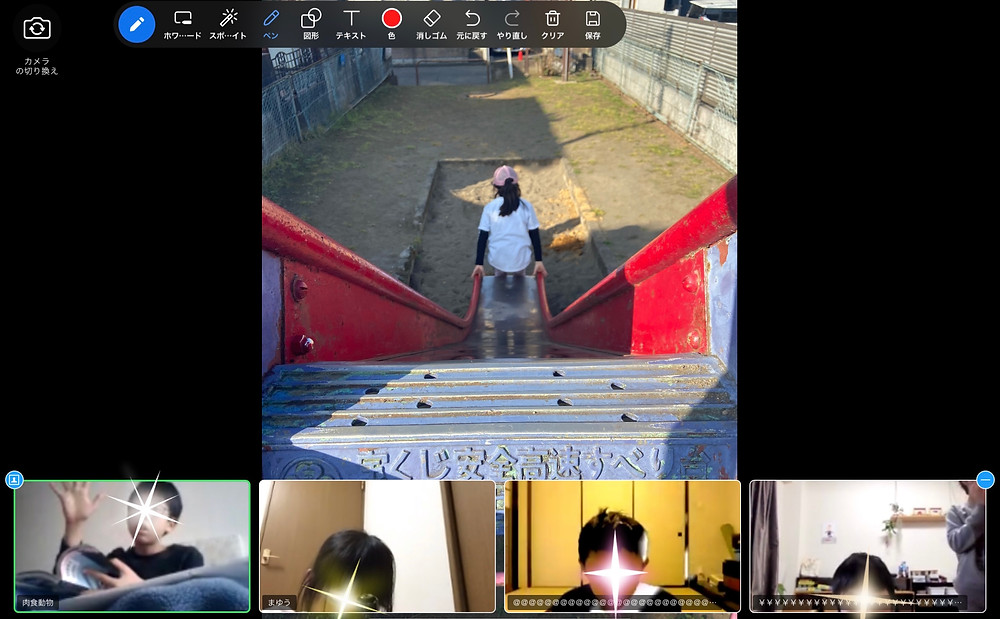This screenshot has width=1000, height=619.
Task: Click やり直し redo button
Action: (512, 25)
